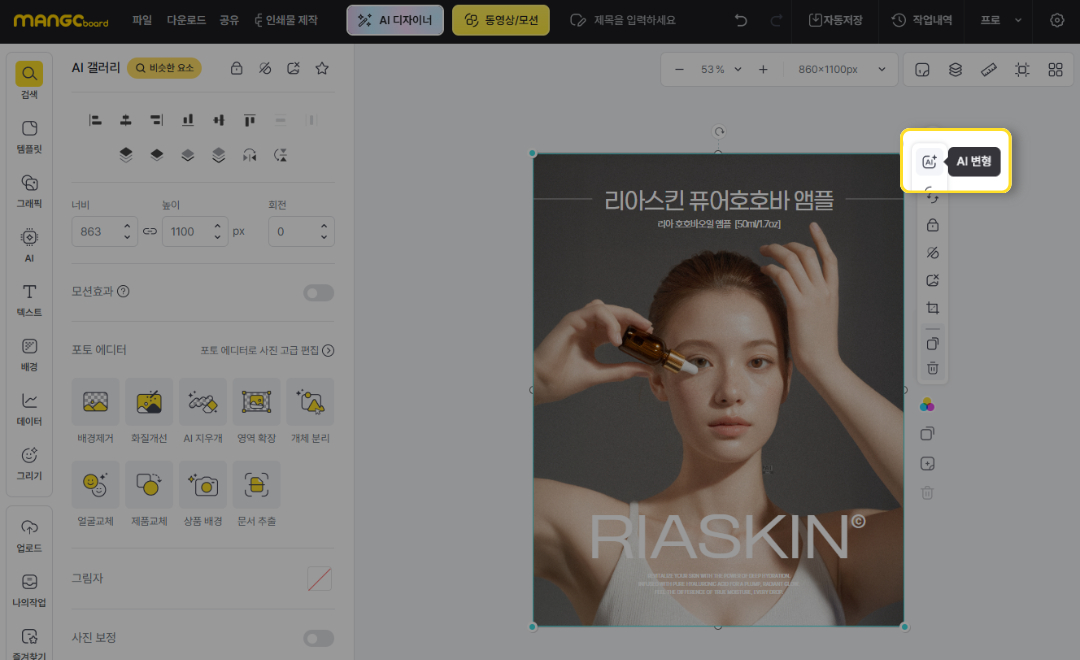Click the 그림자 shadow color swatch
1080x660 pixels.
point(319,578)
